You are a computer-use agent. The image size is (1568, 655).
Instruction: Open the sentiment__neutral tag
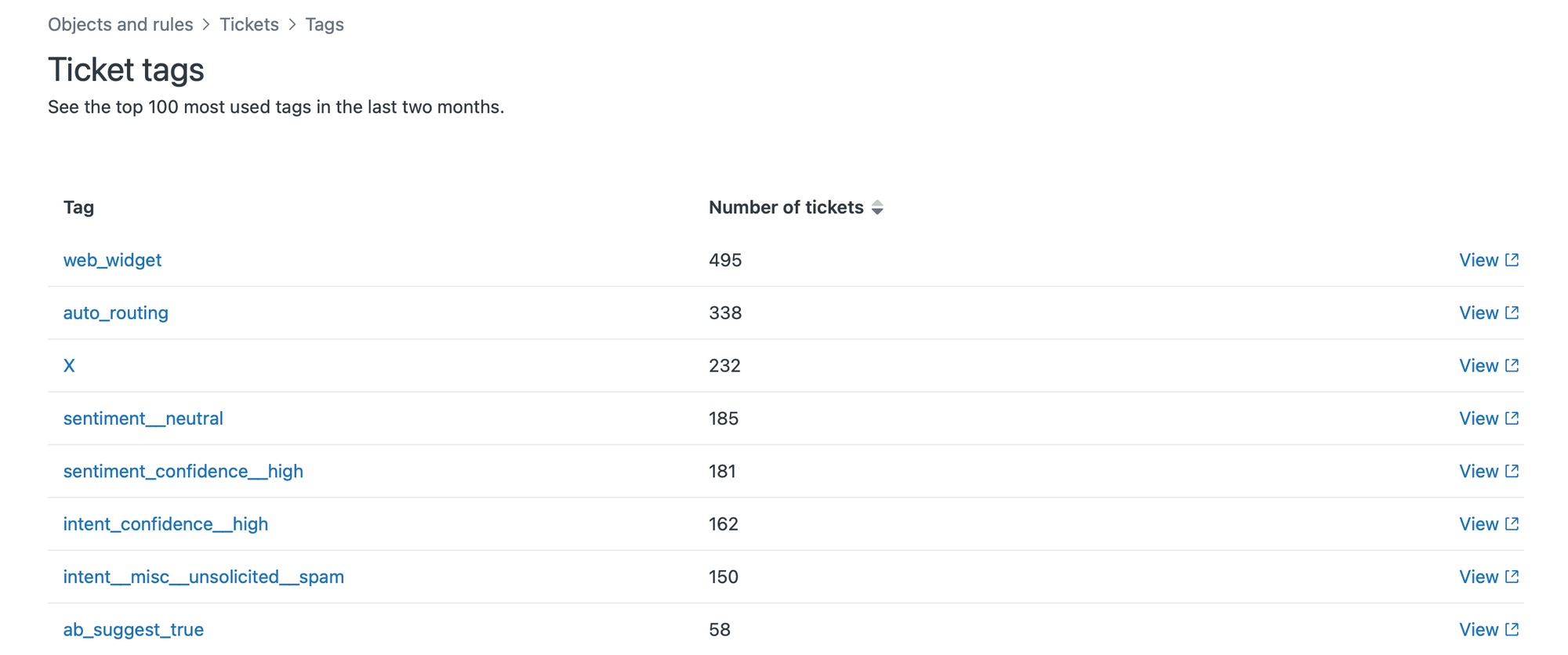pyautogui.click(x=143, y=418)
